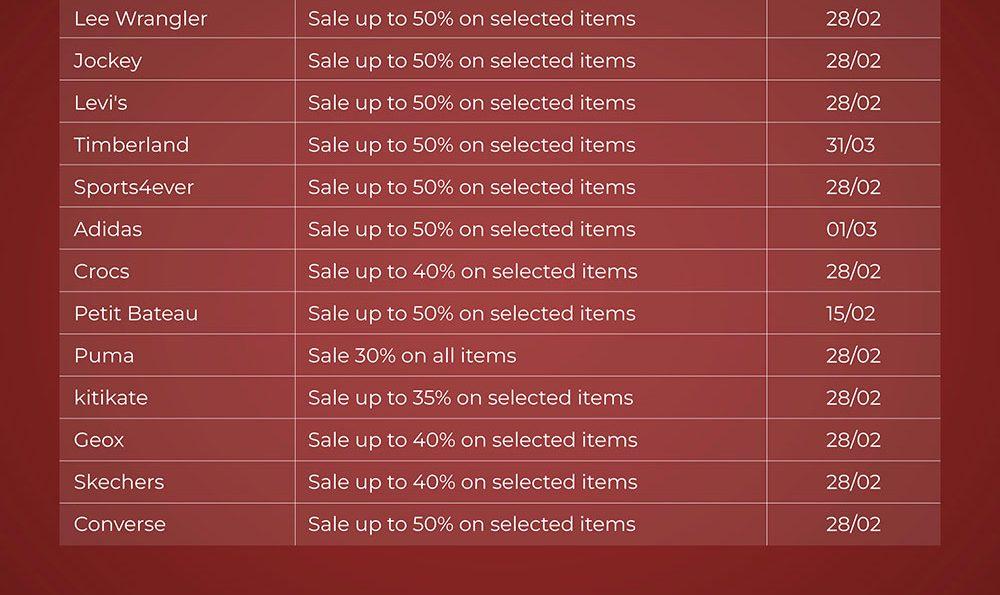The height and width of the screenshot is (595, 1000).
Task: Click Converse's 28/02 end date
Action: tap(853, 523)
